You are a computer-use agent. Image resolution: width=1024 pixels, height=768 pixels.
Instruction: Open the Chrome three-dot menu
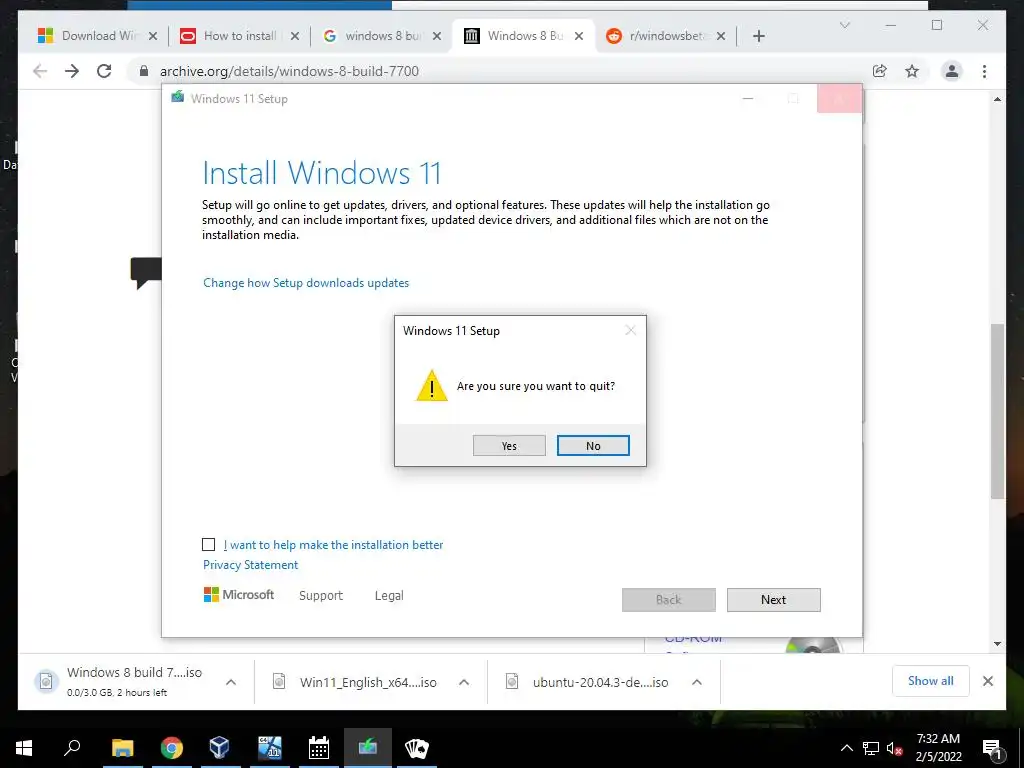point(984,71)
